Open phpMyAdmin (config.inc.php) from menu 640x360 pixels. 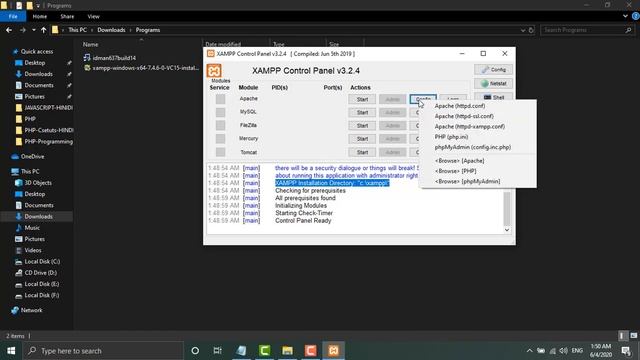click(473, 147)
